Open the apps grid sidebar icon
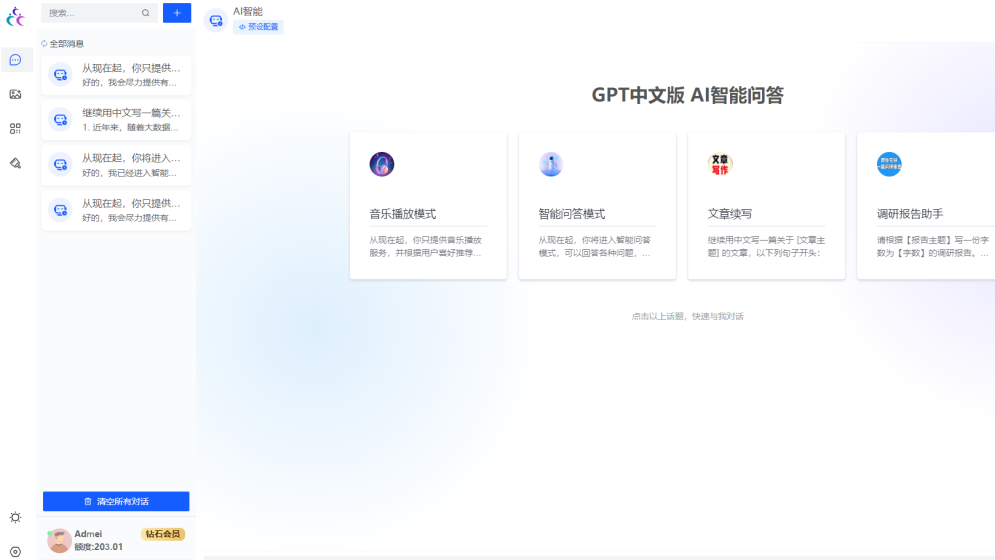This screenshot has height=560, width=995. tap(16, 128)
